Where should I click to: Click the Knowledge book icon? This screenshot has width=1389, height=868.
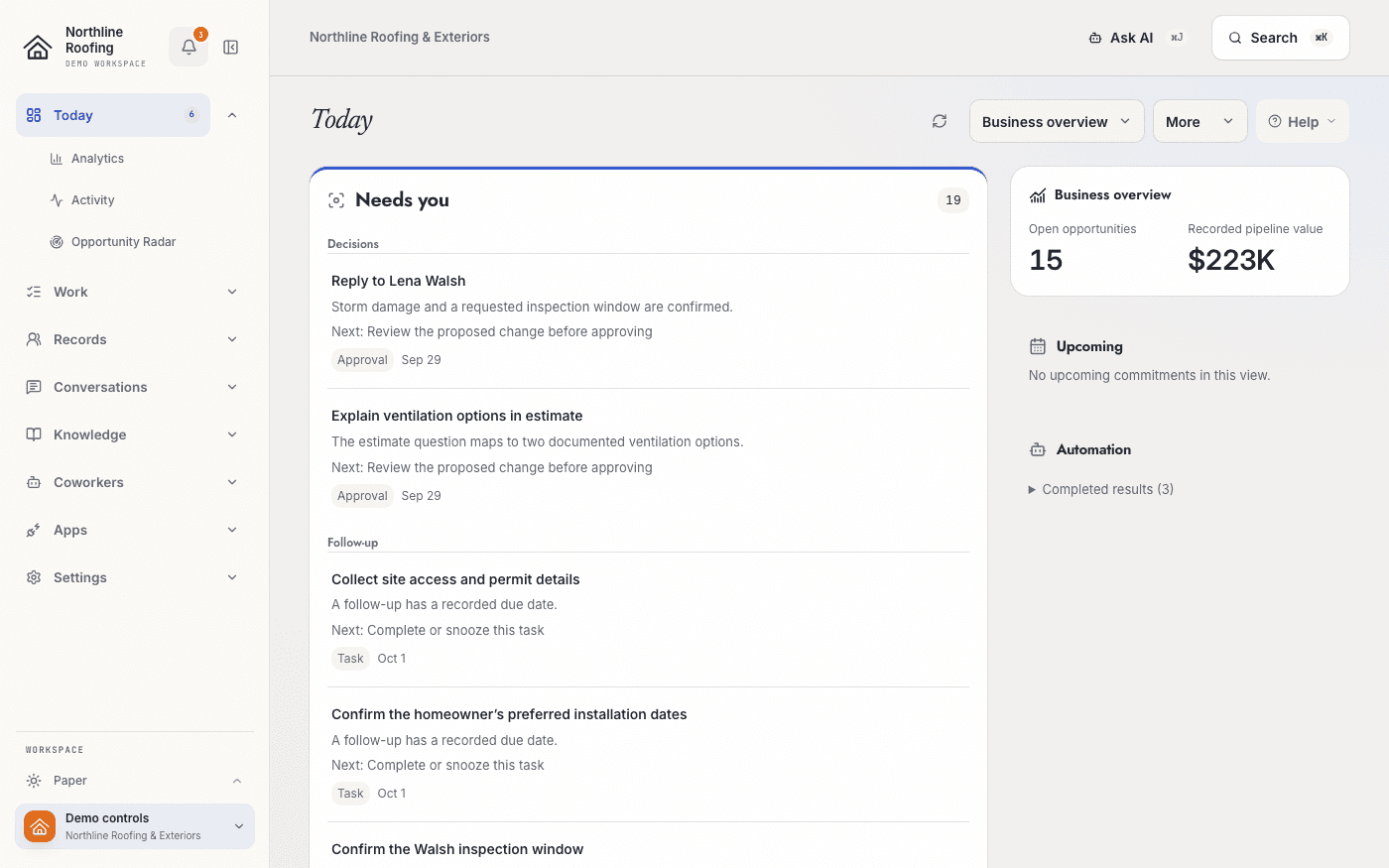(34, 434)
